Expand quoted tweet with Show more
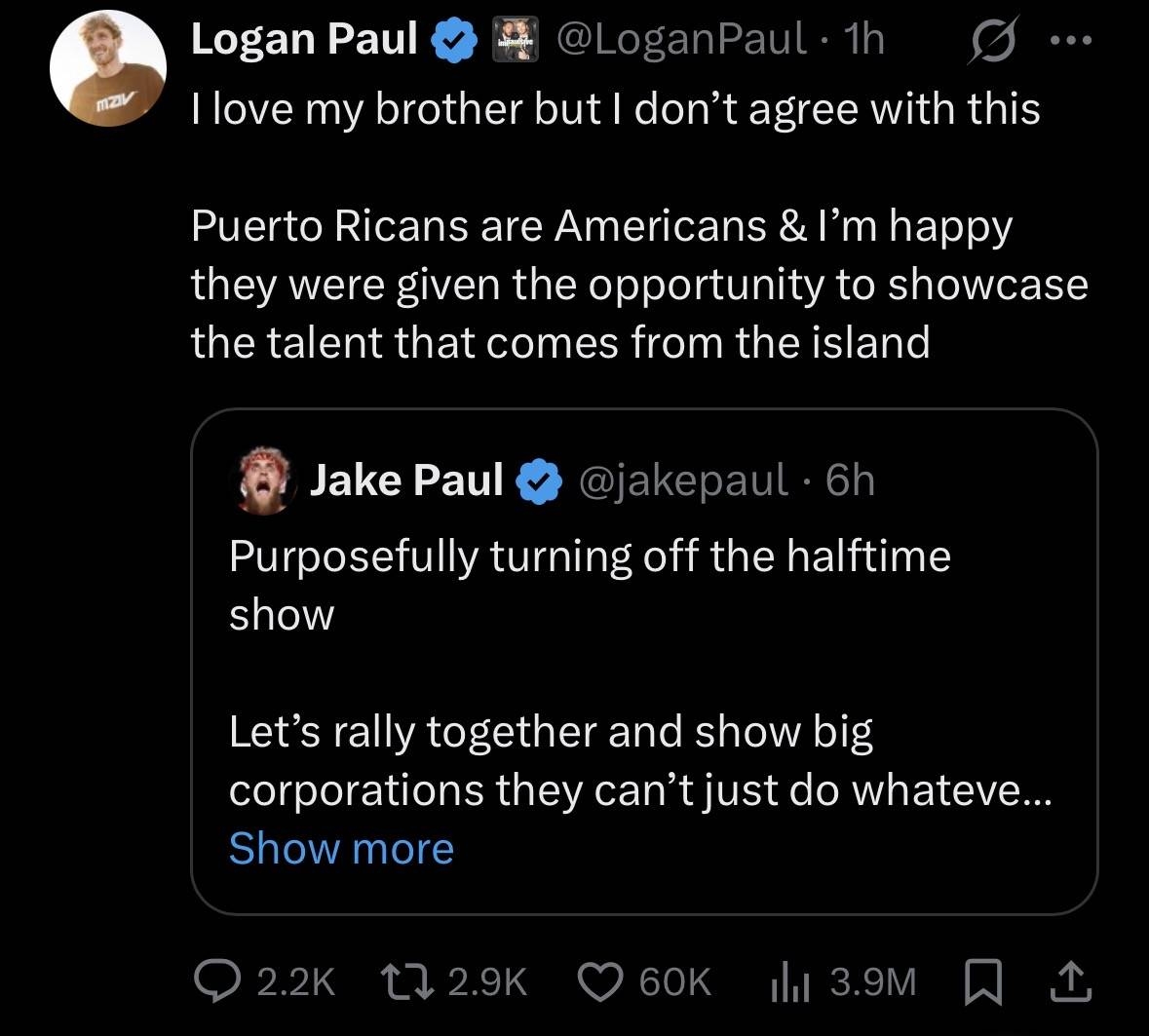This screenshot has width=1149, height=1036. click(341, 848)
